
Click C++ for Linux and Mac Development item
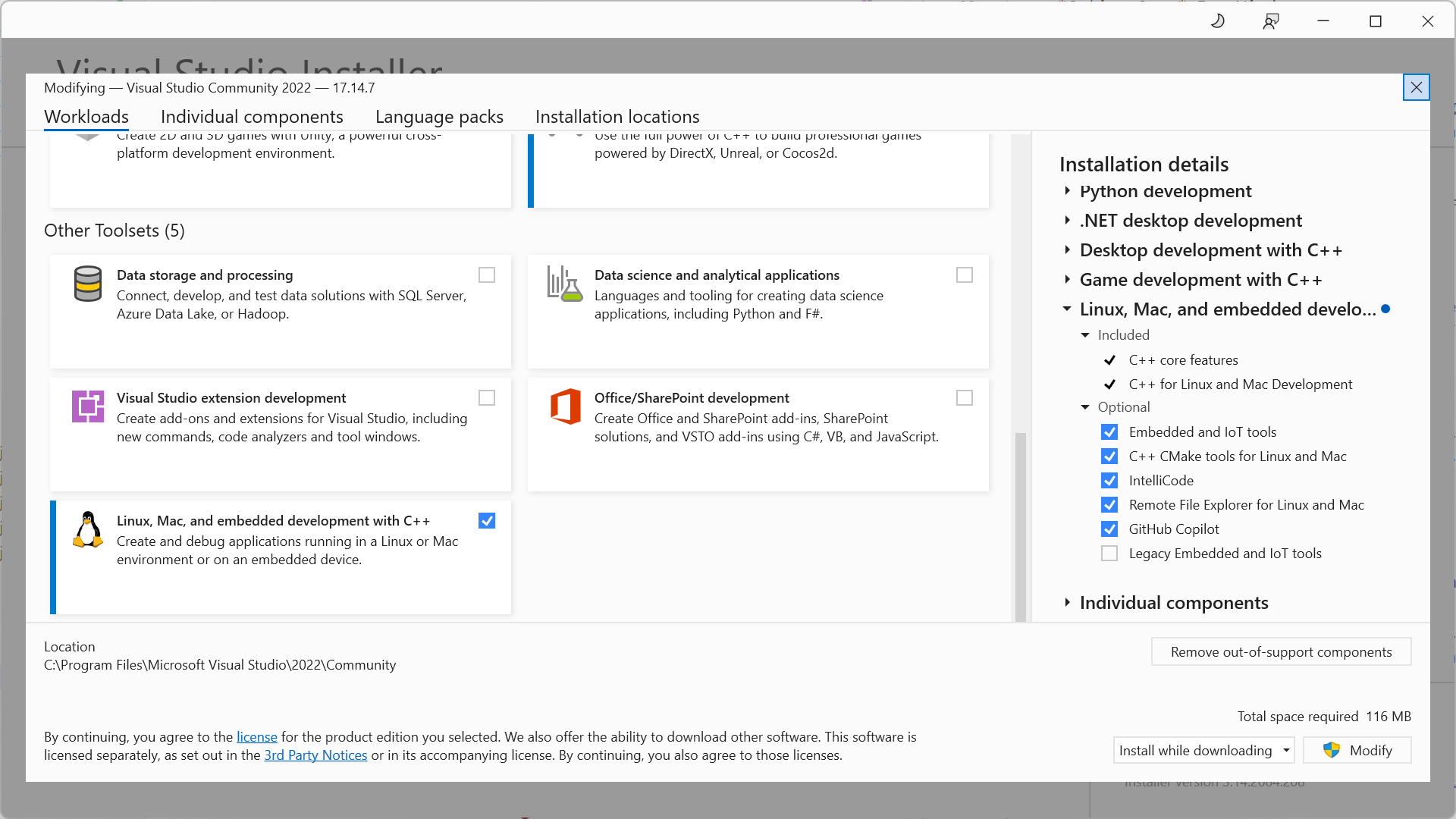point(1241,384)
